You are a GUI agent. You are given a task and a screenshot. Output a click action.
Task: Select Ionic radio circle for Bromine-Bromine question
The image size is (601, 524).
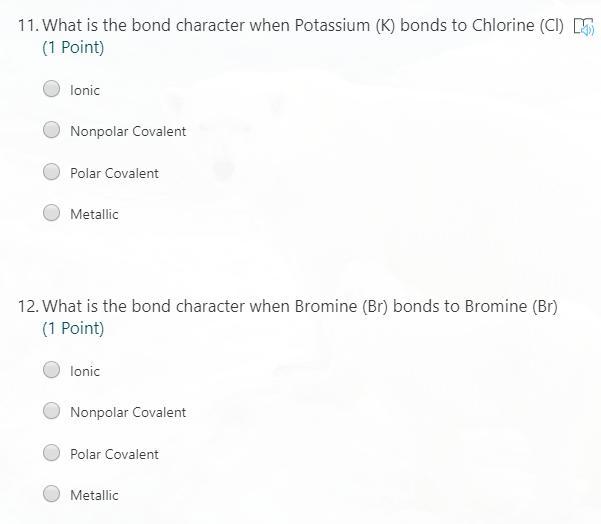(52, 370)
